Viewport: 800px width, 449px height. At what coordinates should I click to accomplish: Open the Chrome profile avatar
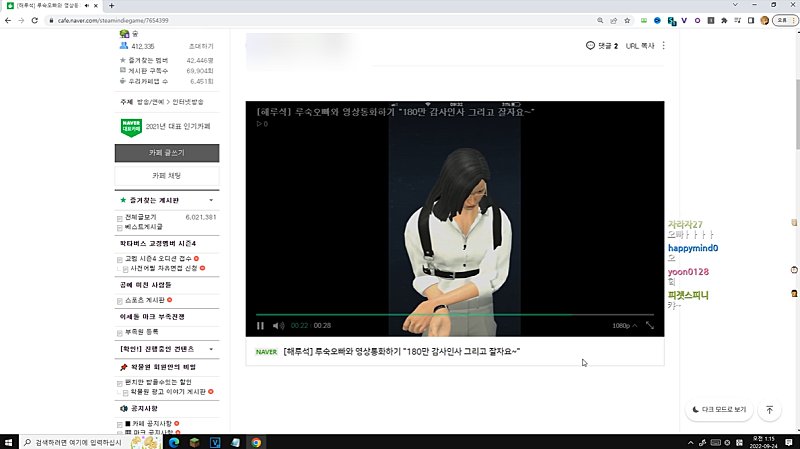pos(764,20)
